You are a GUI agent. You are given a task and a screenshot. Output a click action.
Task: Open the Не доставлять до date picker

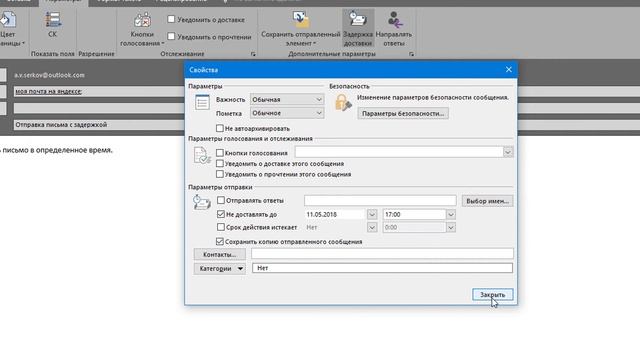[371, 214]
